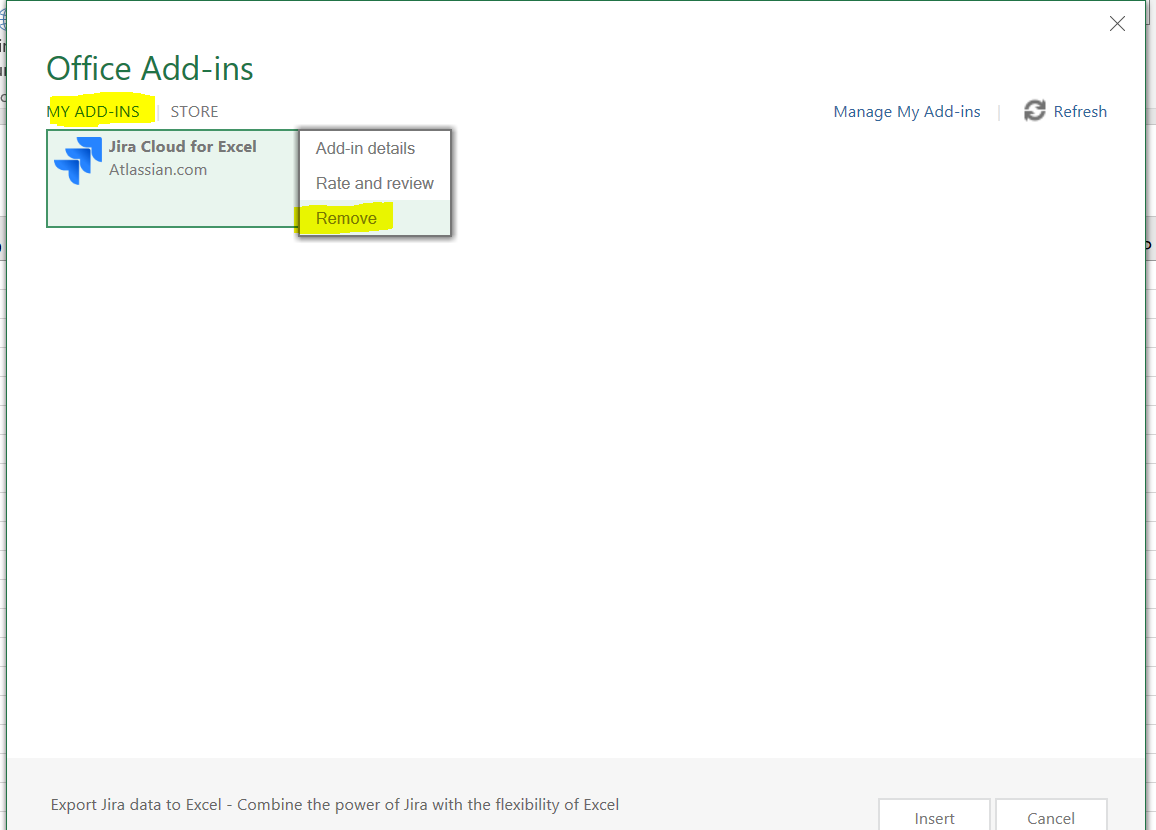This screenshot has height=830, width=1156.
Task: Select the highlighted MY ADD-INS tab
Action: click(x=93, y=111)
